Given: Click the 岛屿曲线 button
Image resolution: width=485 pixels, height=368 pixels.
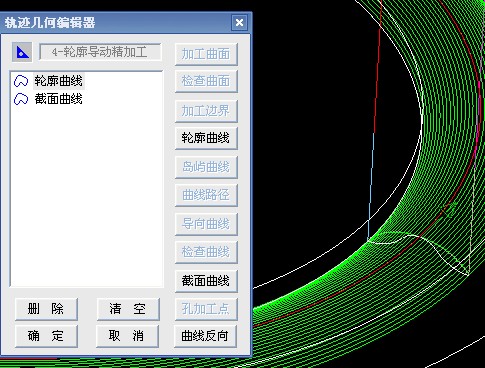Looking at the screenshot, I should pyautogui.click(x=206, y=167).
